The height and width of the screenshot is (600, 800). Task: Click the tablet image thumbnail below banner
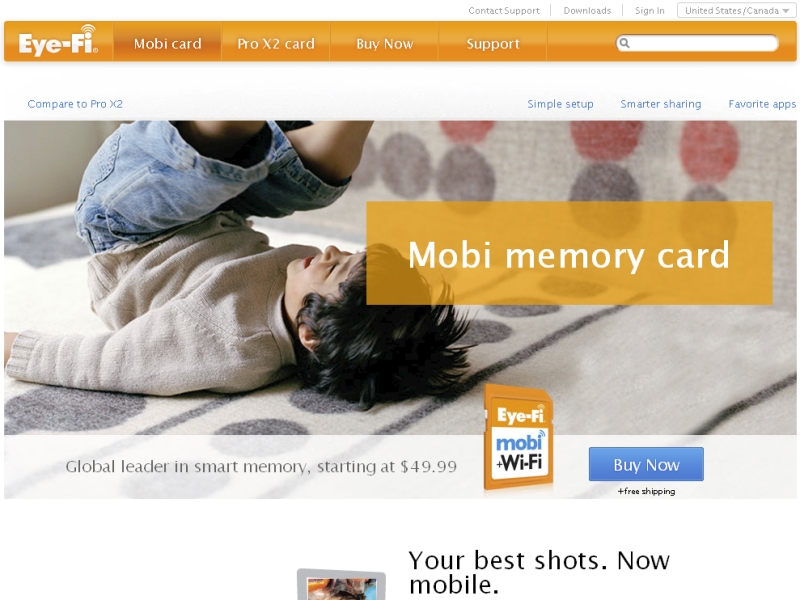341,584
